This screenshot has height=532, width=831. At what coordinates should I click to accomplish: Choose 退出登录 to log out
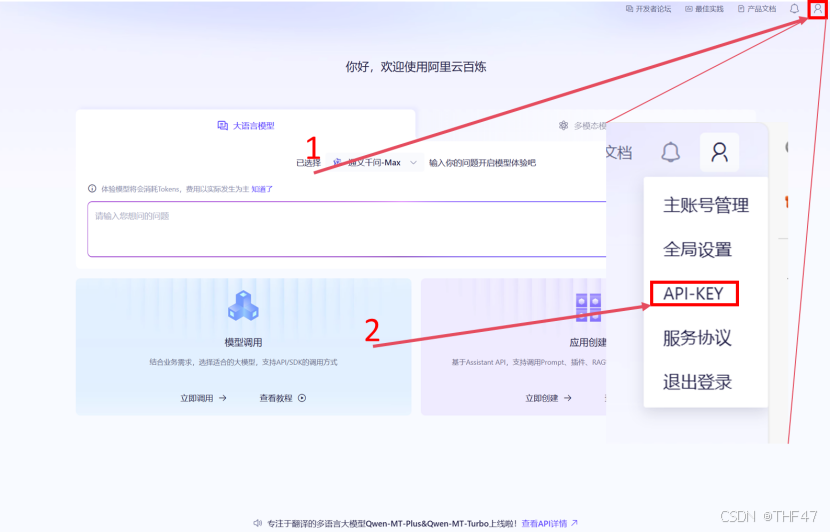(697, 382)
